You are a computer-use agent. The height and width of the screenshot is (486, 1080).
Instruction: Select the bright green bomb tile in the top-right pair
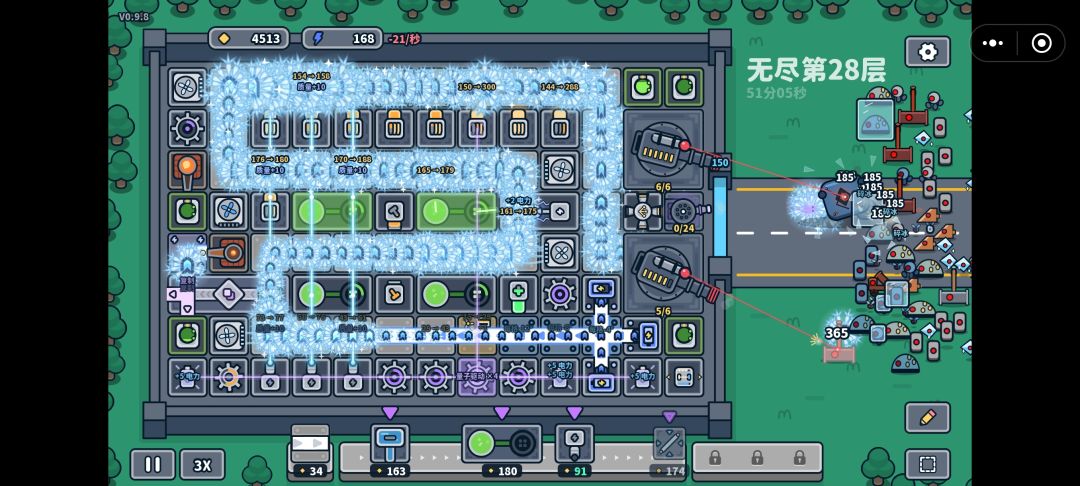tap(643, 87)
